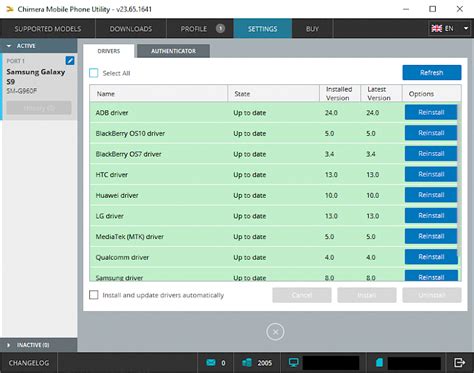474x373 pixels.
Task: Click the UK flag language icon
Action: (437, 29)
